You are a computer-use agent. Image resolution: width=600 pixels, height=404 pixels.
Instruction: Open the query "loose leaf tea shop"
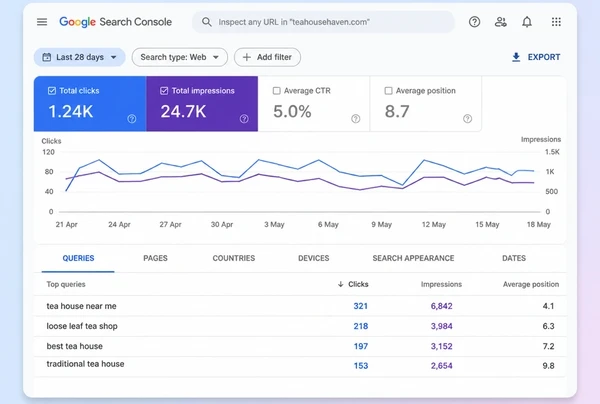point(82,326)
